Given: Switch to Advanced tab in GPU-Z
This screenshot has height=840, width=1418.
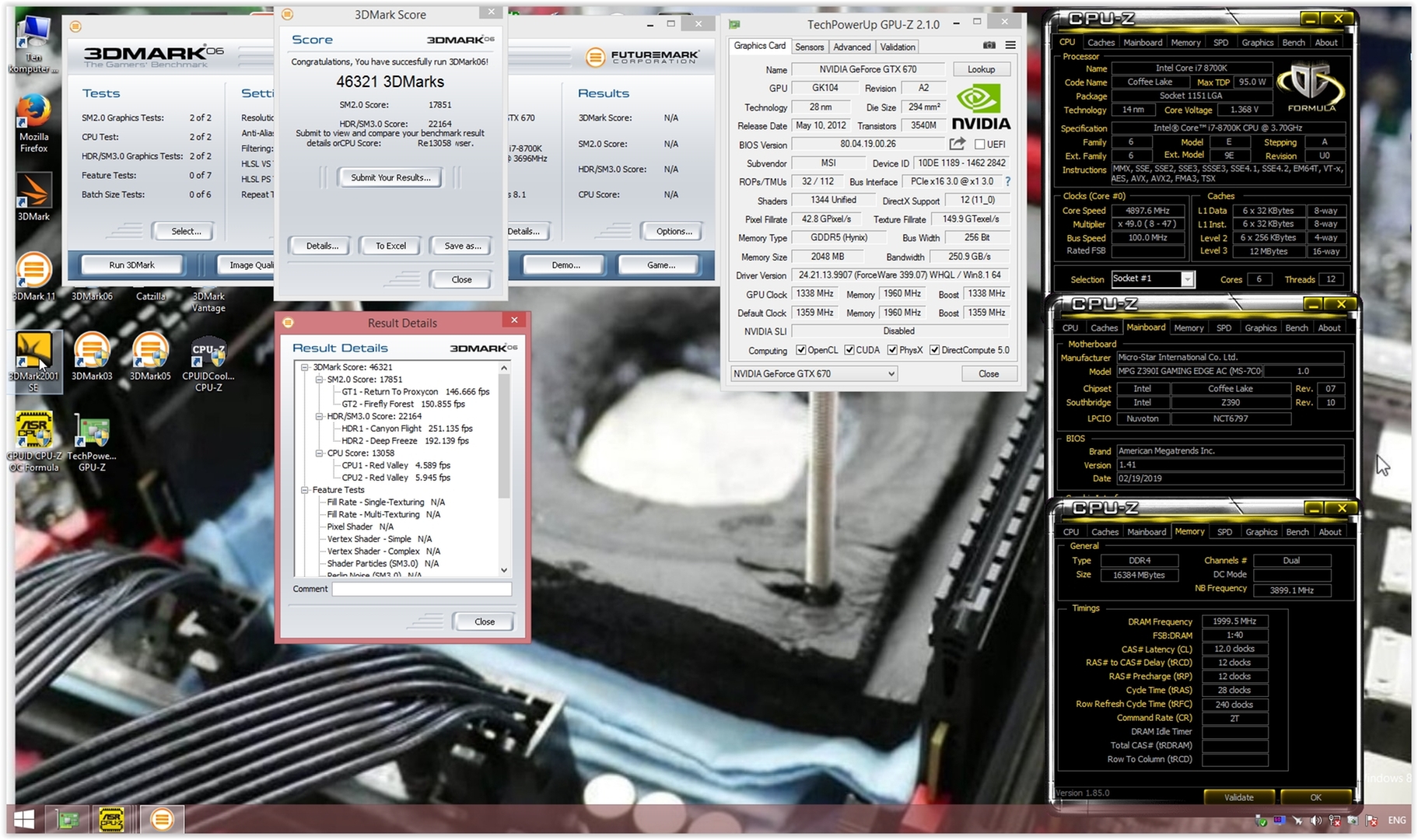Looking at the screenshot, I should (x=852, y=47).
